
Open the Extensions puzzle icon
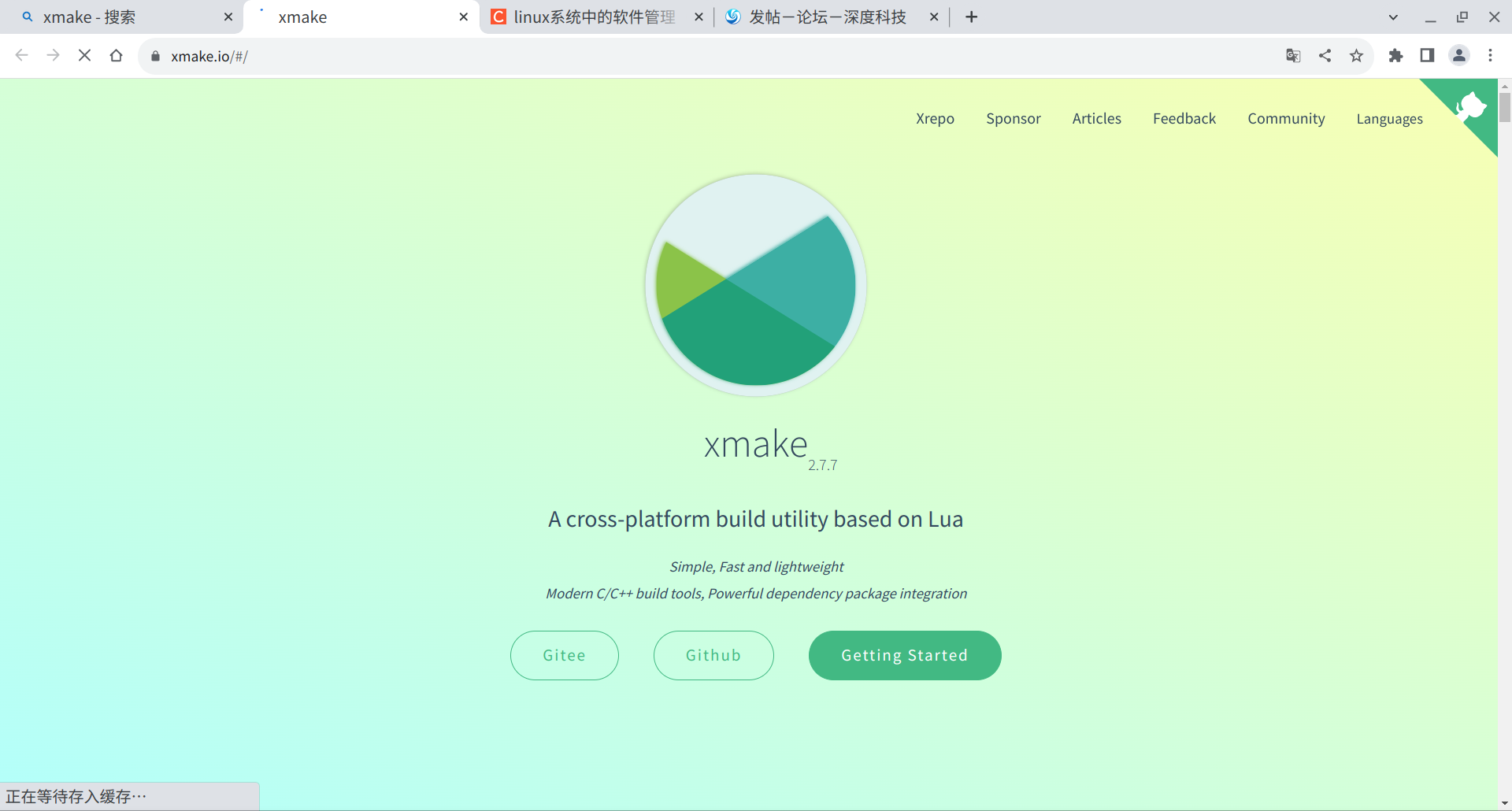tap(1395, 56)
